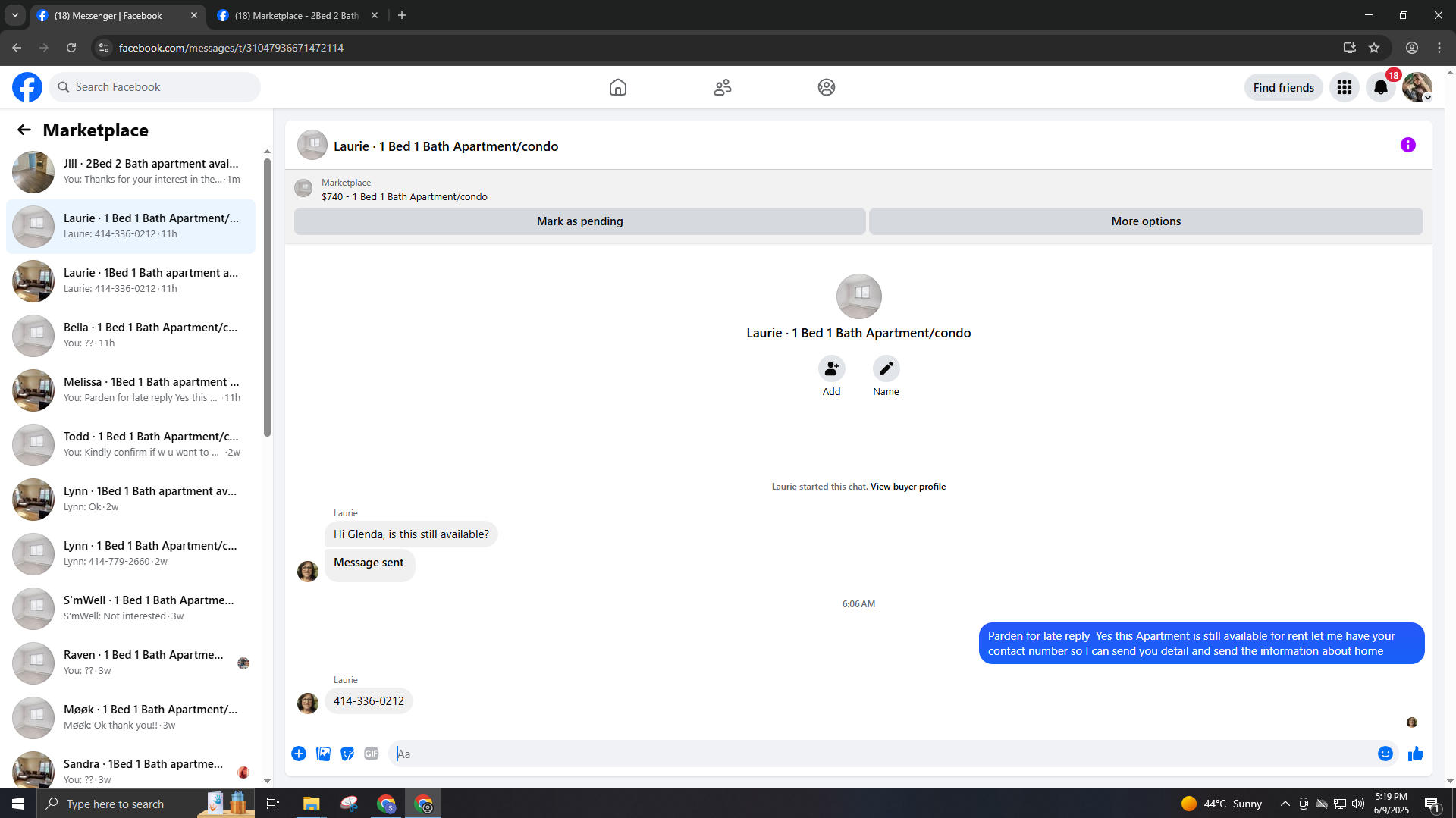Open S'mWell 1 Bed 1 Bath conversation
The image size is (1456, 818).
pos(131,609)
